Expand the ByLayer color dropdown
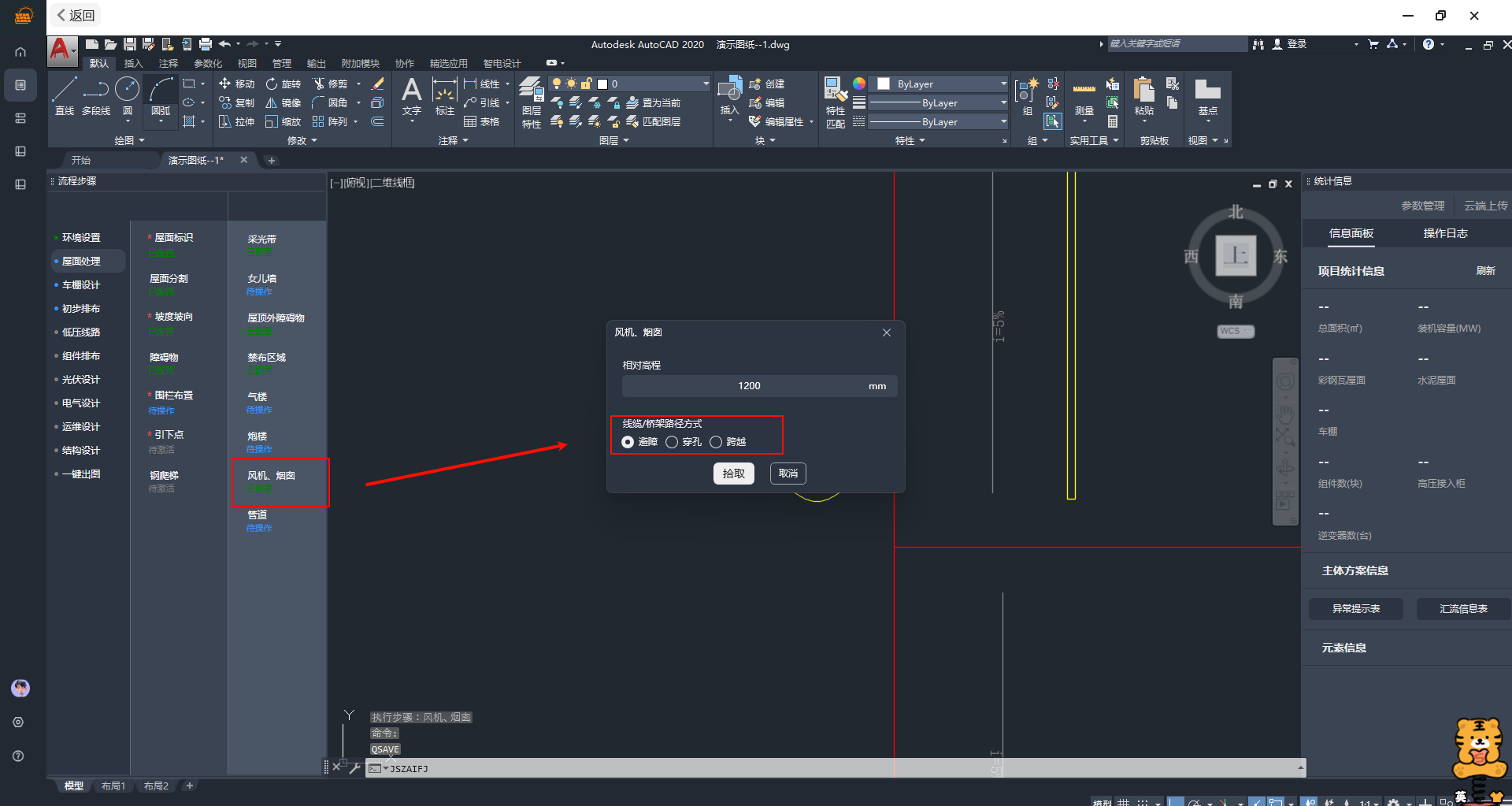The height and width of the screenshot is (806, 1512). click(x=1003, y=84)
